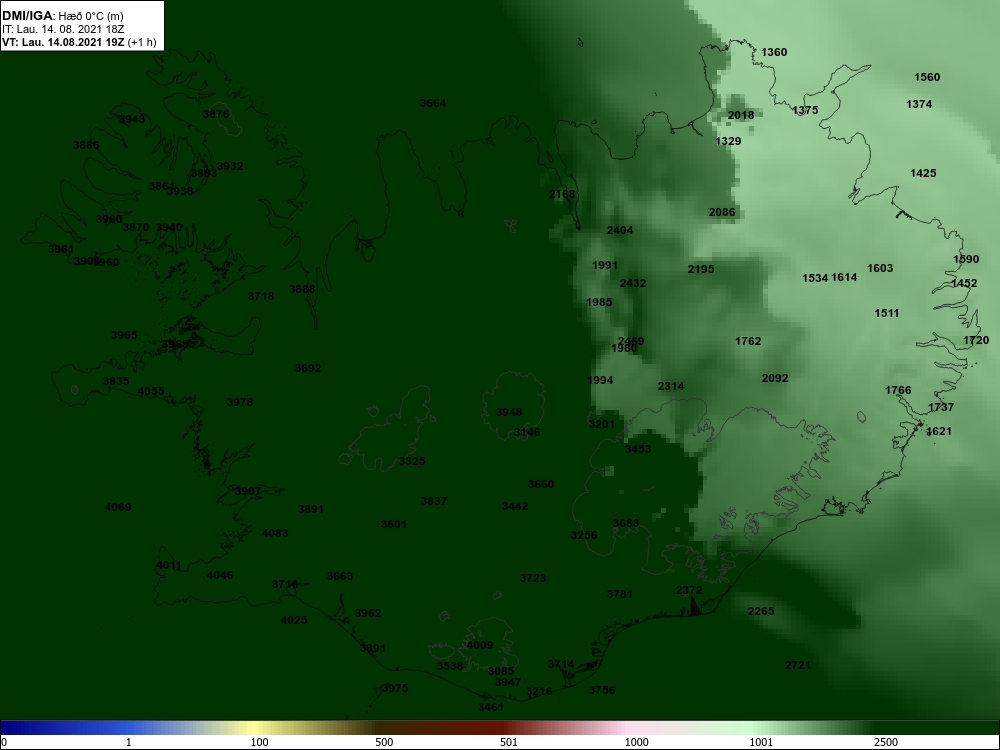Select the map value 2018

tap(741, 115)
